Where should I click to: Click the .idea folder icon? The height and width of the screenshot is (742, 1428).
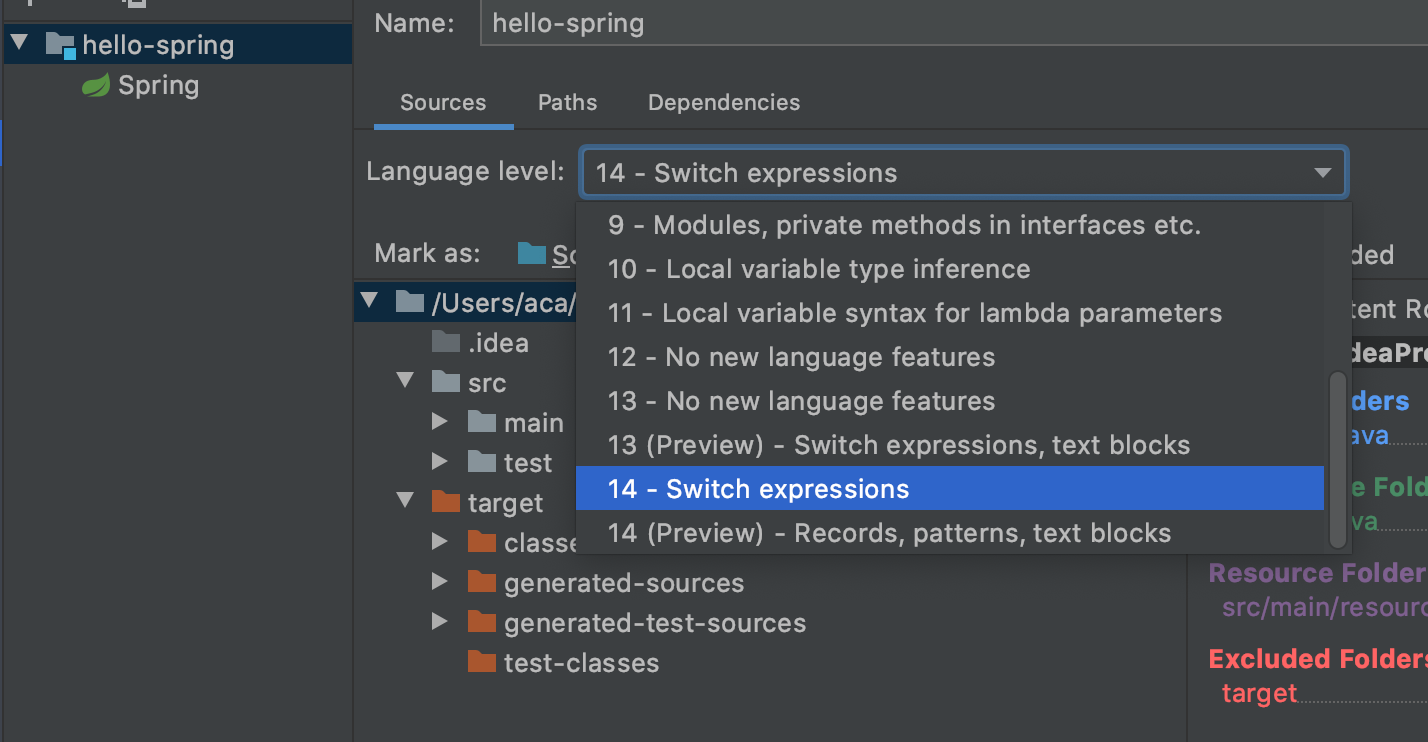tap(446, 342)
